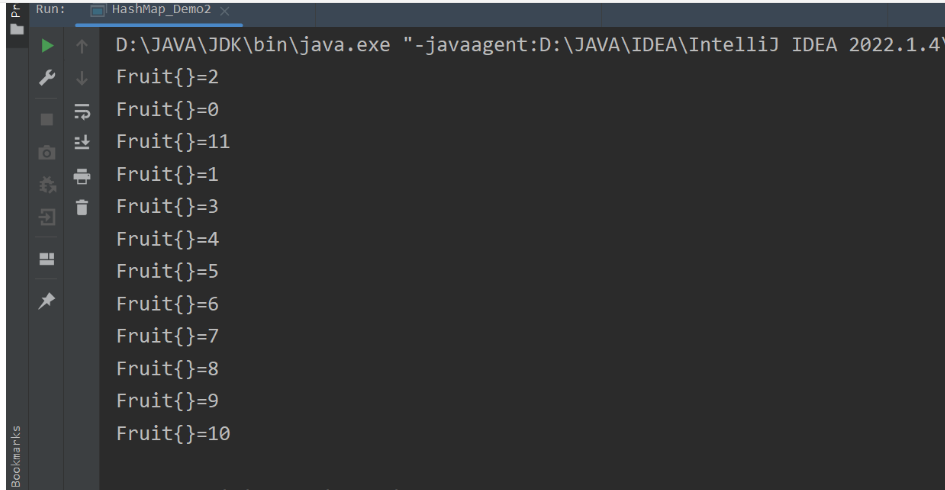Screen dimensions: 945x490
Task: Toggle soft-wrap for console output
Action: click(x=82, y=111)
